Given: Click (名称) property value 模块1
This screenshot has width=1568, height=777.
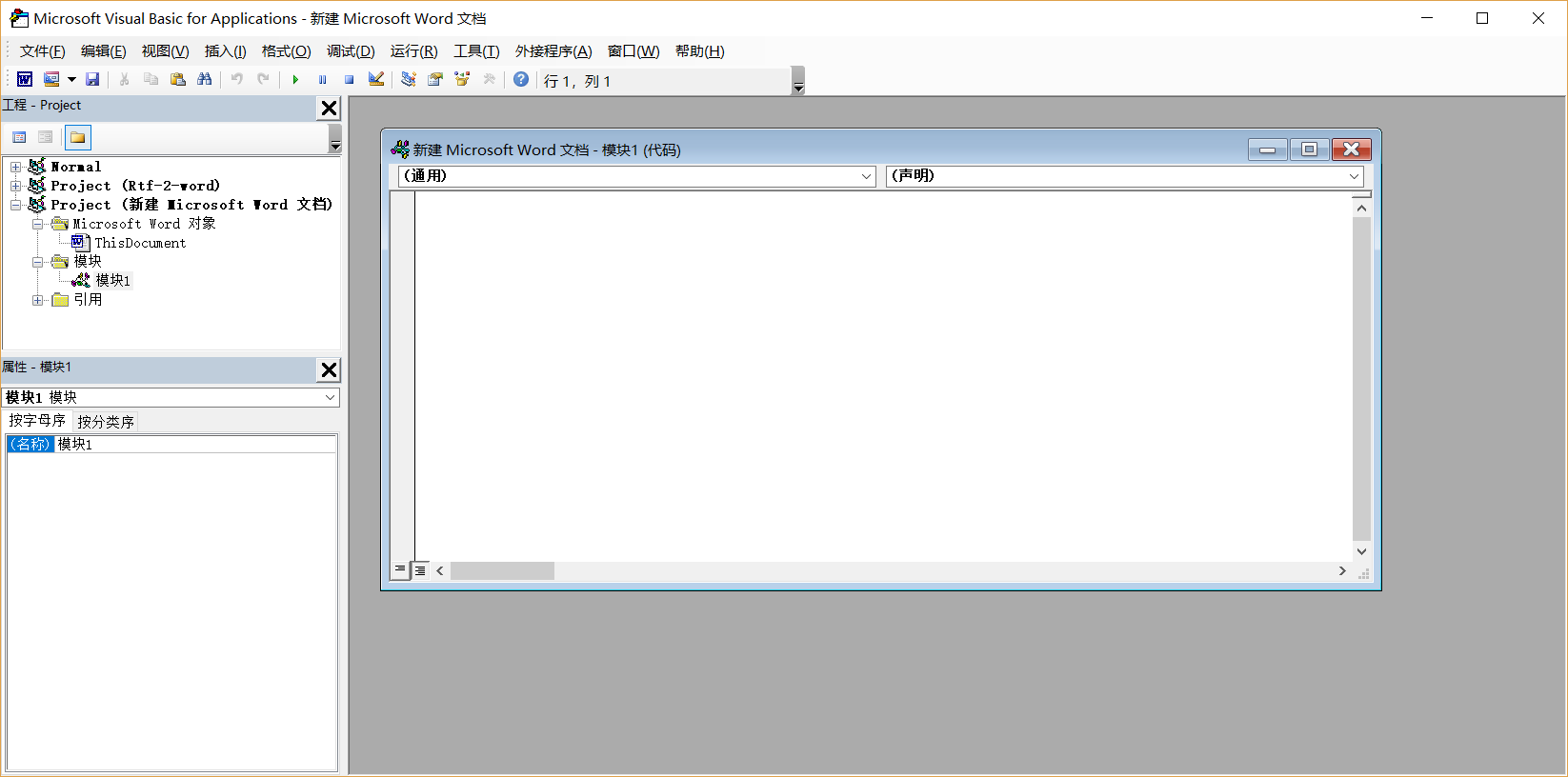Looking at the screenshot, I should [x=195, y=444].
